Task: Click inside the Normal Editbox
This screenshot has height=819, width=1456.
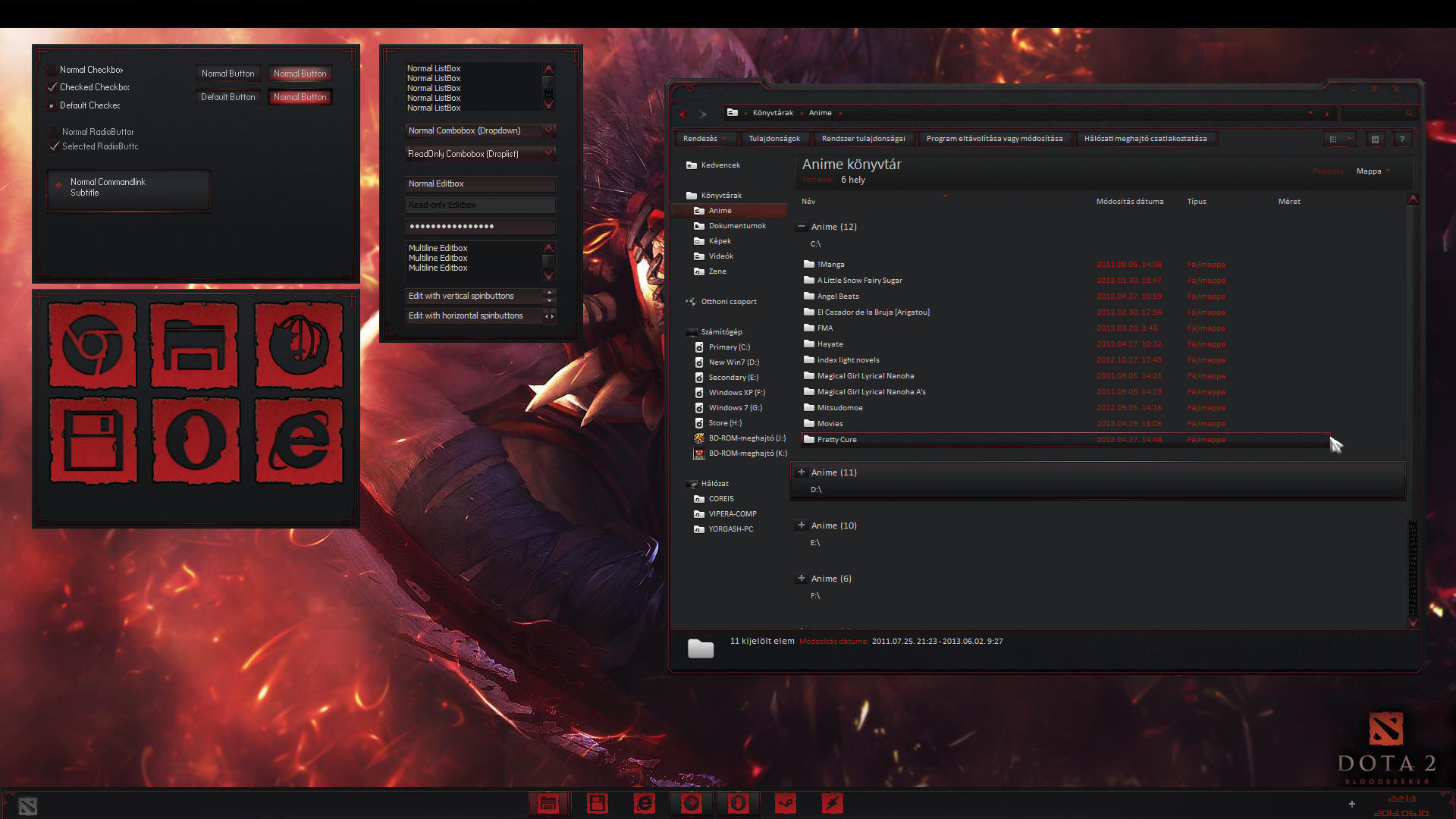Action: 480,184
